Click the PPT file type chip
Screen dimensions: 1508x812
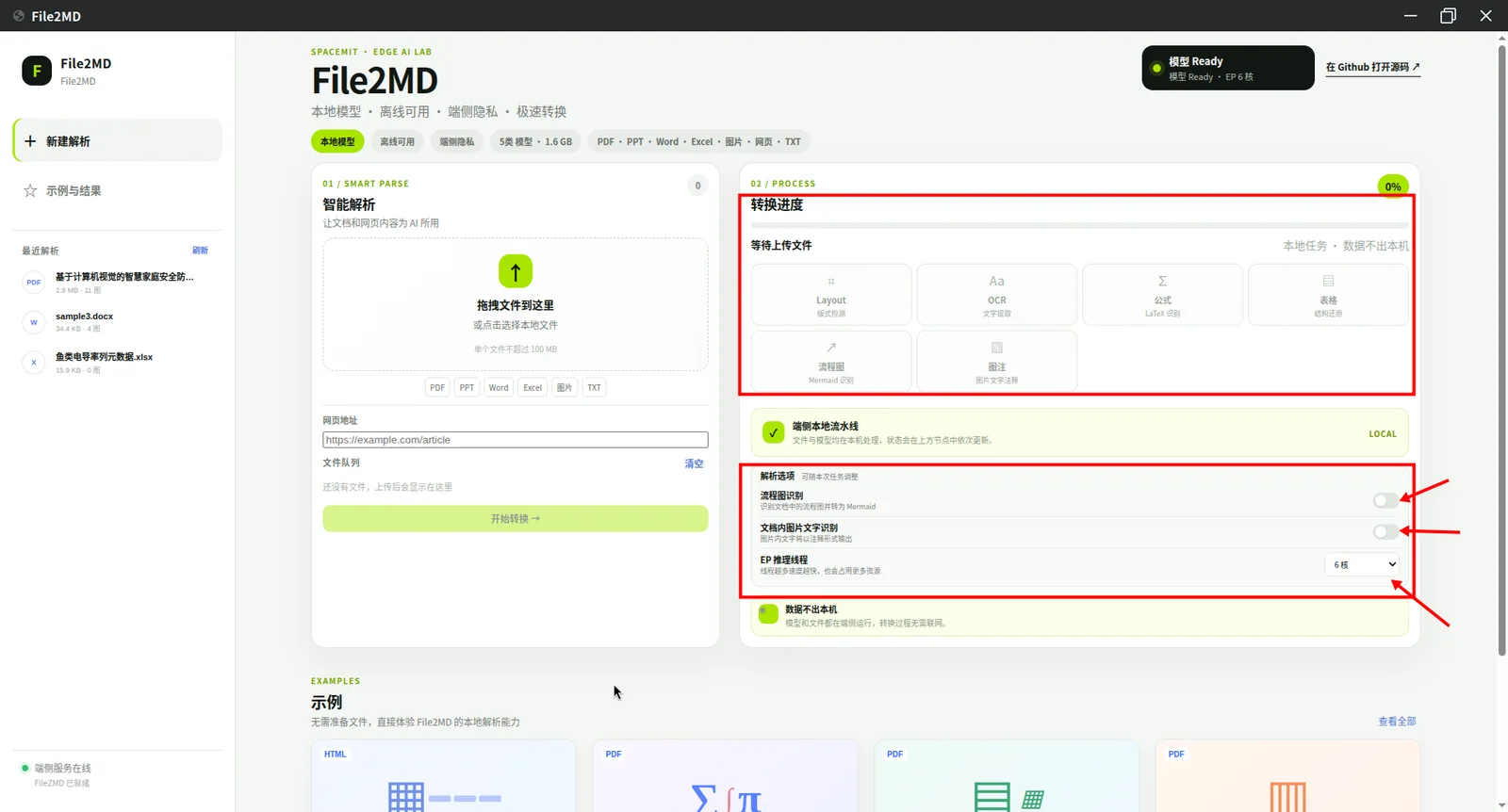[467, 387]
